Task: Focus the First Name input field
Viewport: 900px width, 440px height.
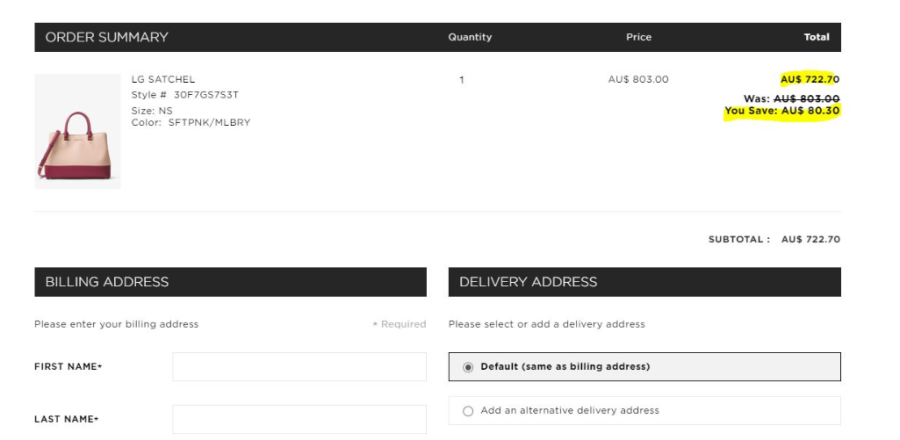Action: [x=299, y=367]
